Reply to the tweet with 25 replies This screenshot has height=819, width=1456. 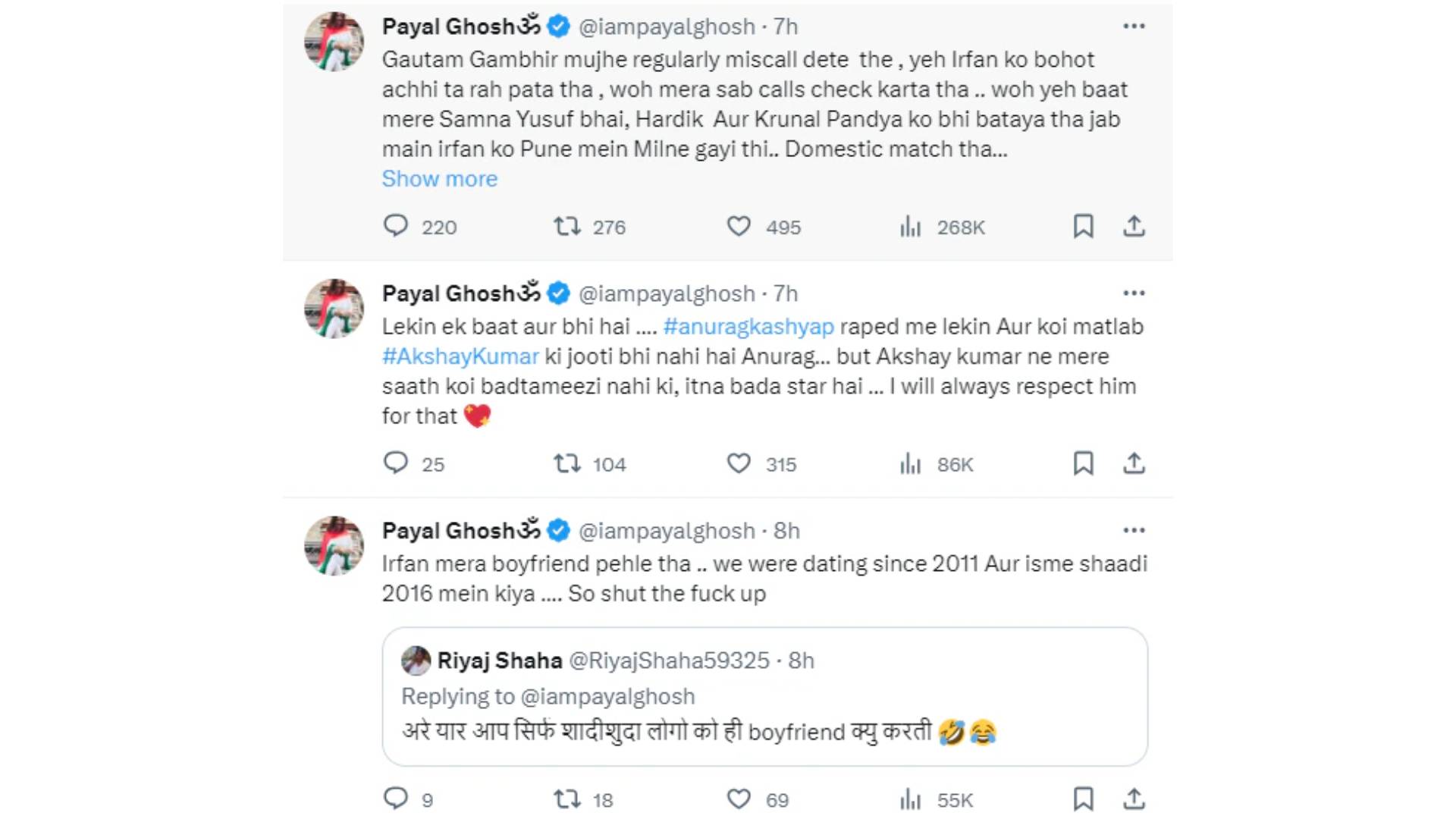coord(395,463)
